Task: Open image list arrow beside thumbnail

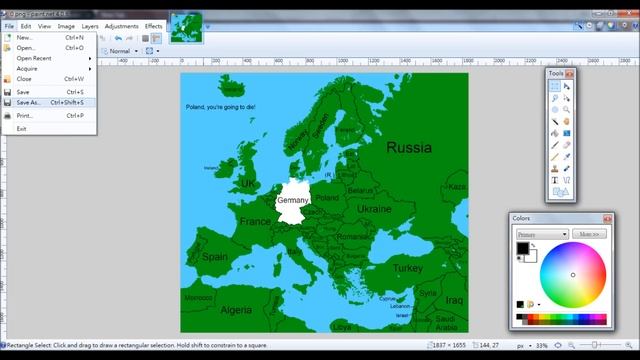Action: click(207, 27)
